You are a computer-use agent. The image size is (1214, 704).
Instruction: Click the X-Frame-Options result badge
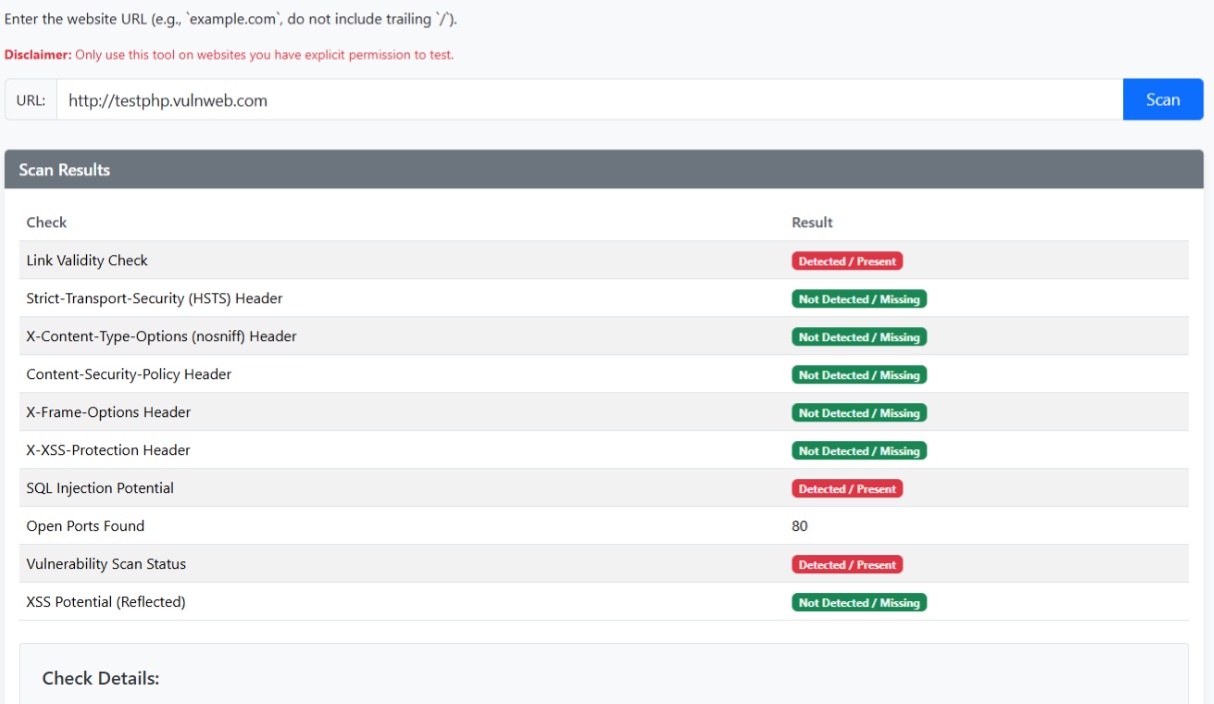[x=859, y=413]
